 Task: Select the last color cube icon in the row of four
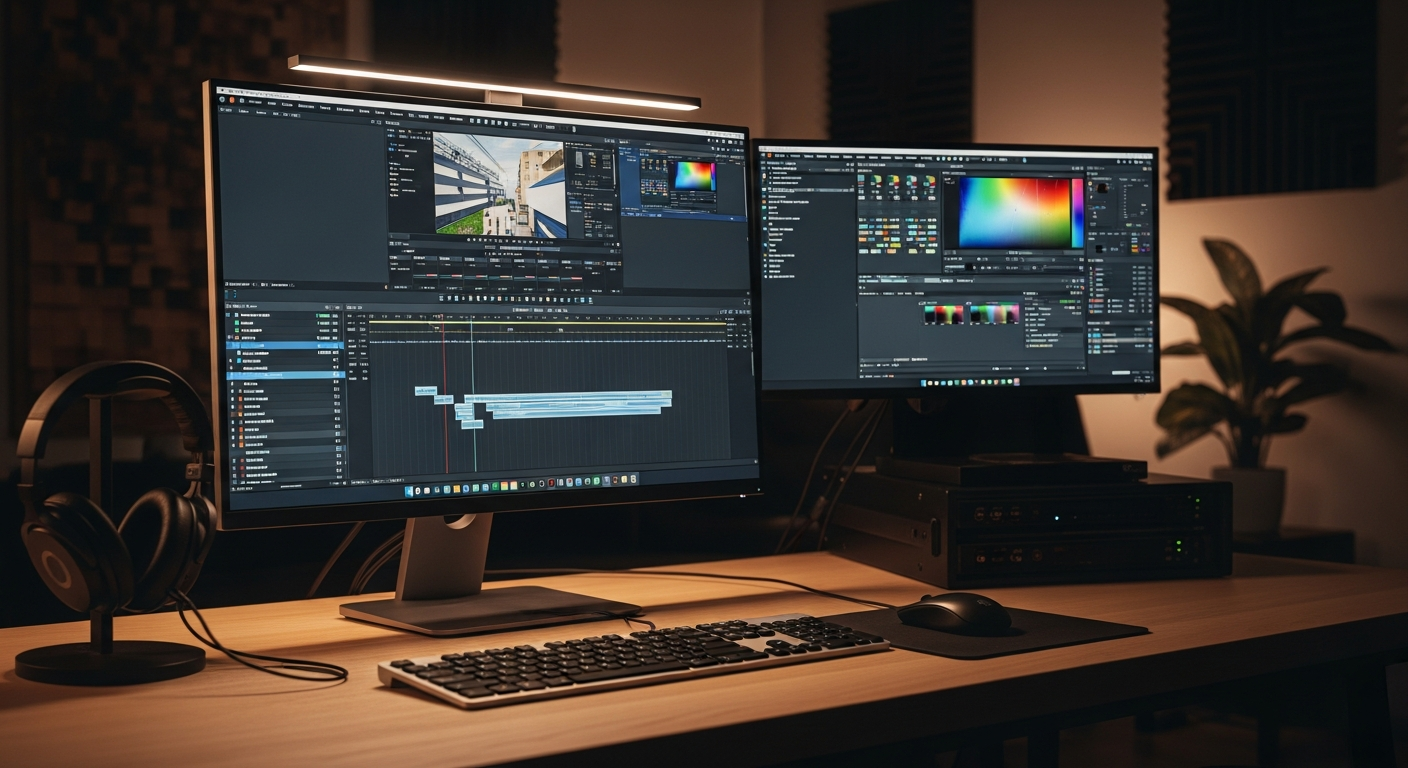pyautogui.click(x=929, y=183)
